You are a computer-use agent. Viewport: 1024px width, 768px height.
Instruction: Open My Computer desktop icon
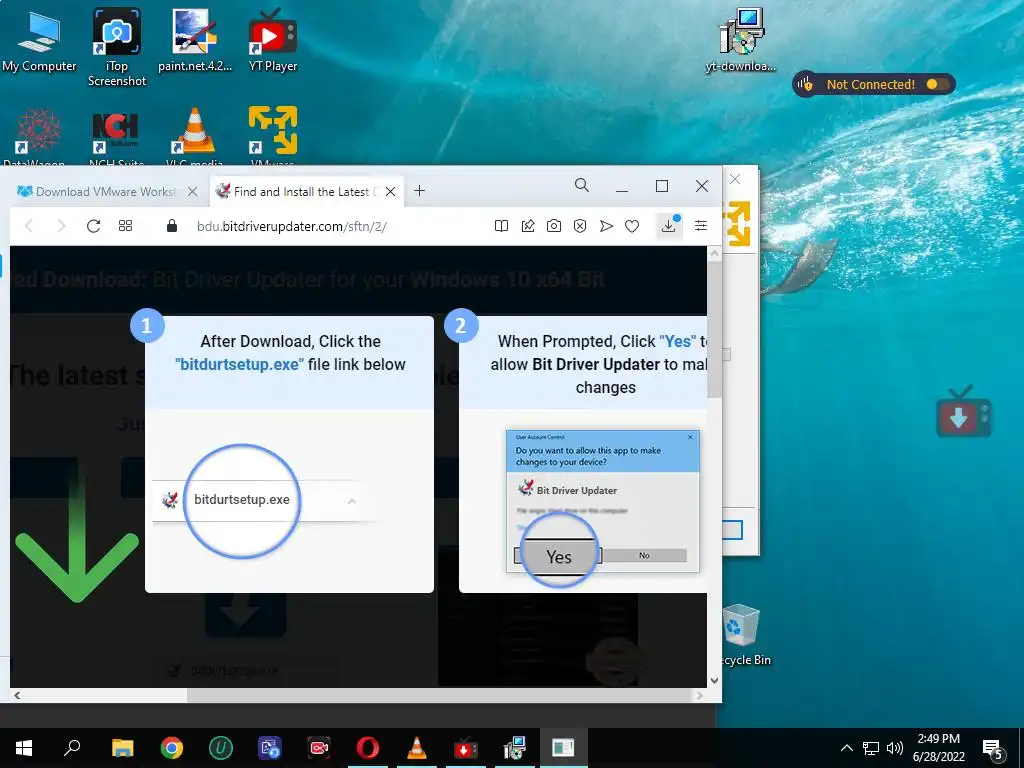pyautogui.click(x=39, y=40)
